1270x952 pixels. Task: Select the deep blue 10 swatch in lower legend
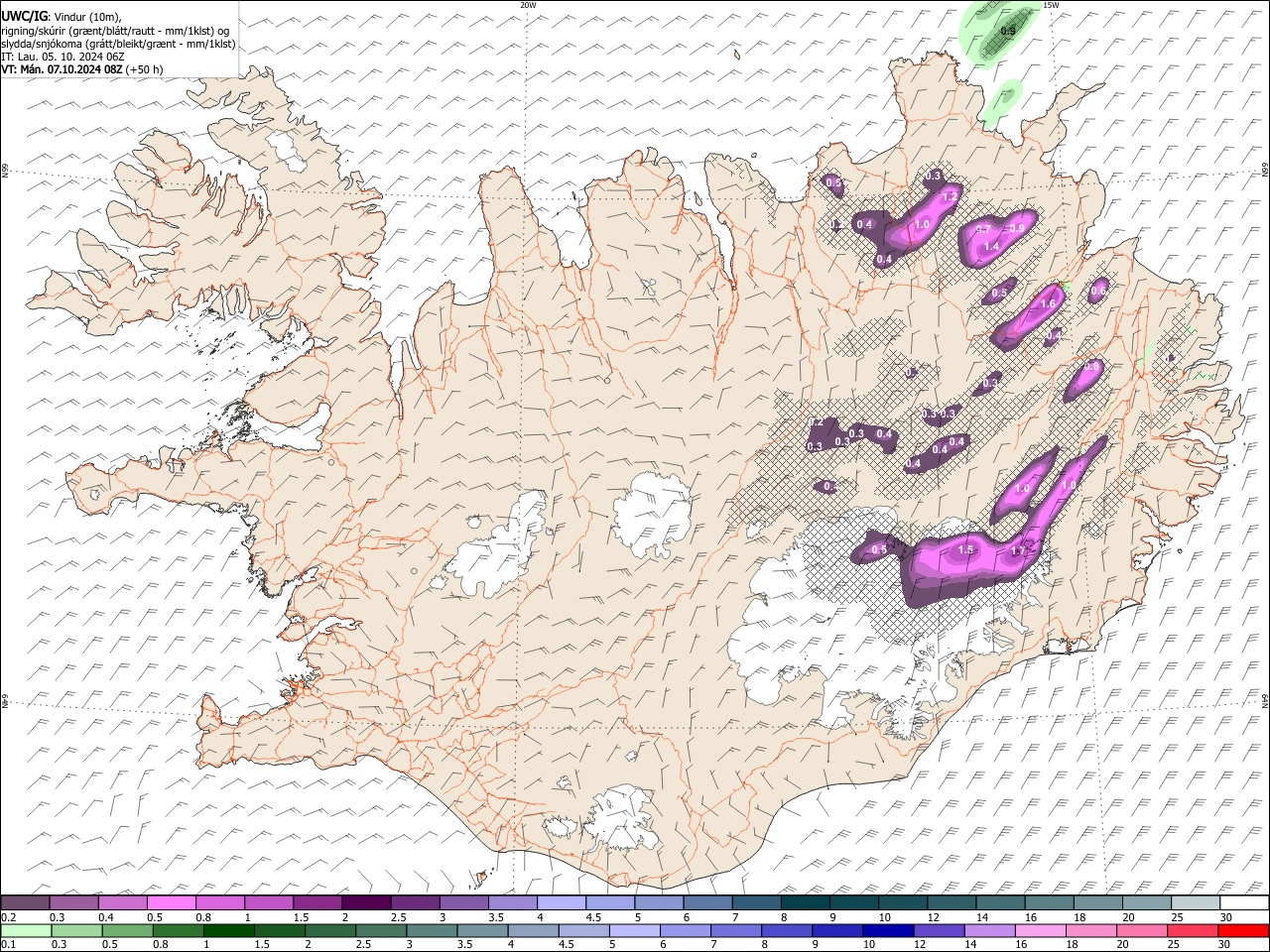pos(886,930)
